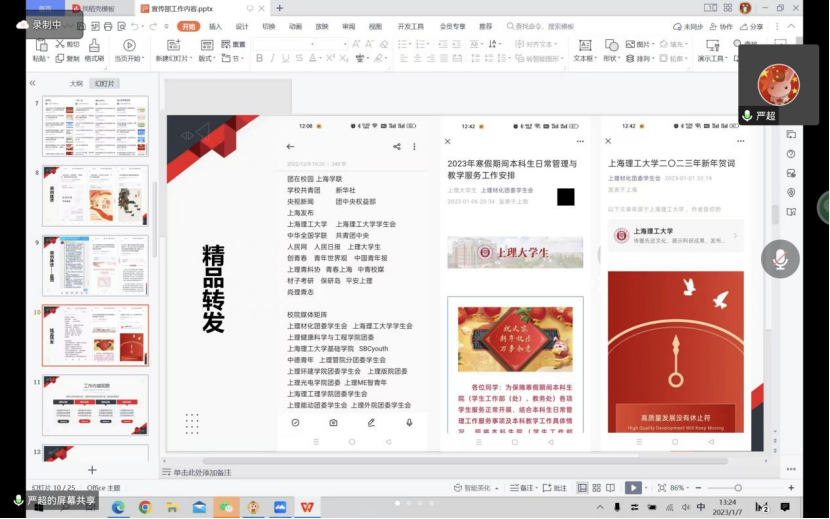This screenshot has width=830, height=519.
Task: Add a new slide with the plus button
Action: 92,470
